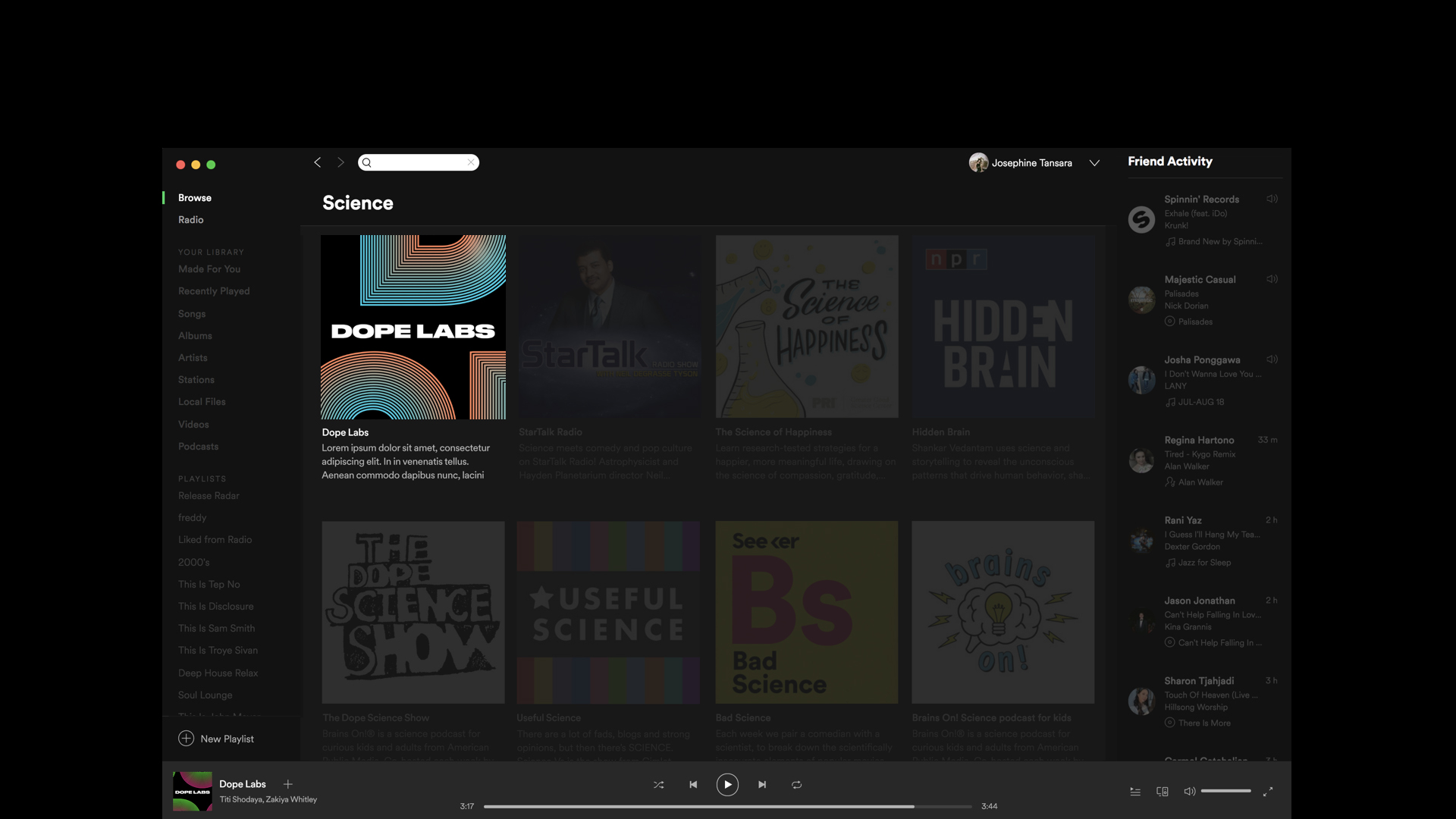The image size is (1456, 819).
Task: Select Browse in the sidebar
Action: [195, 198]
